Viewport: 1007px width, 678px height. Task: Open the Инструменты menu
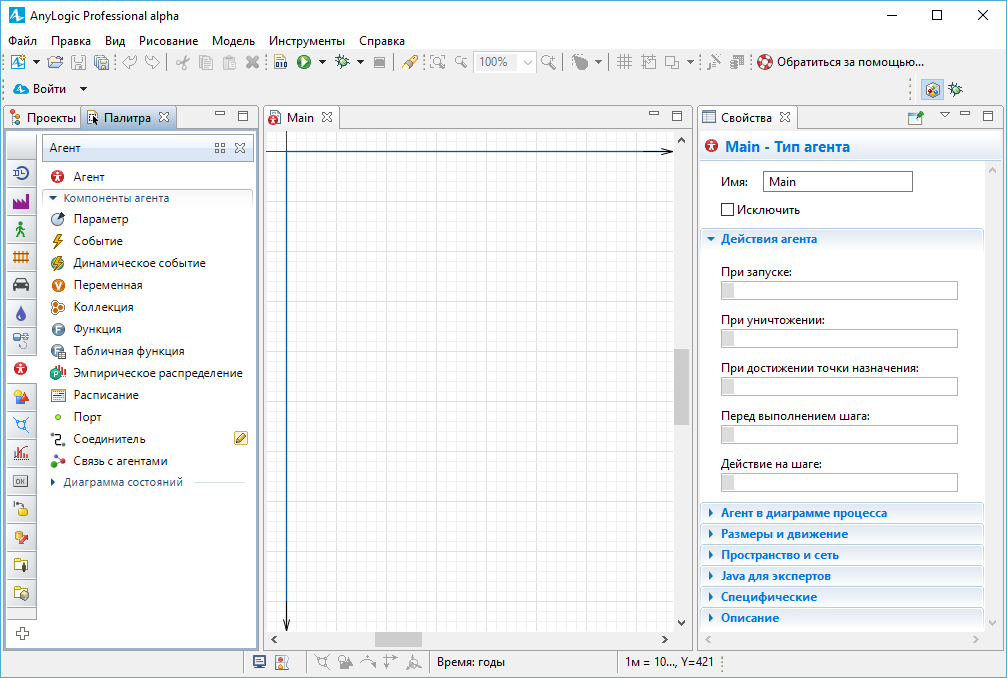pos(307,41)
